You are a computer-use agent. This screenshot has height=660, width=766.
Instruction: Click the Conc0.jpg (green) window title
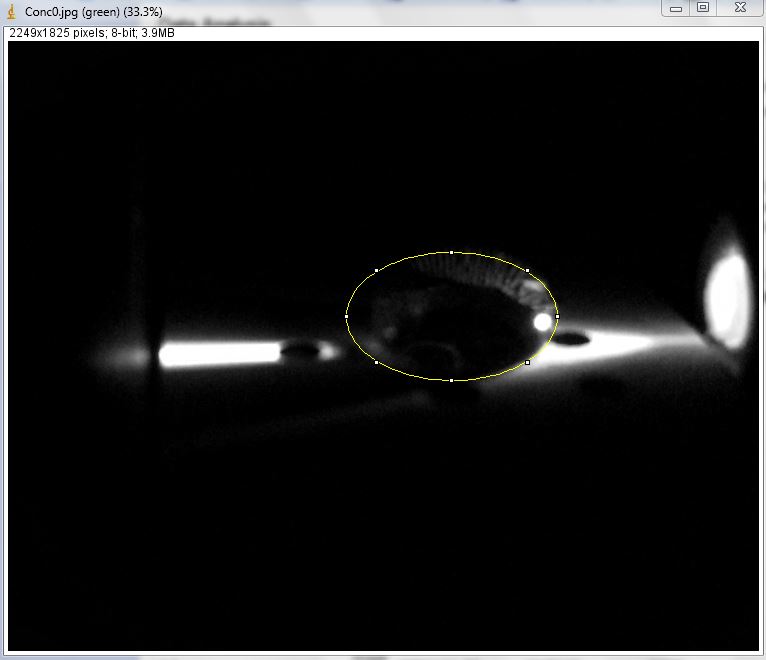click(93, 9)
